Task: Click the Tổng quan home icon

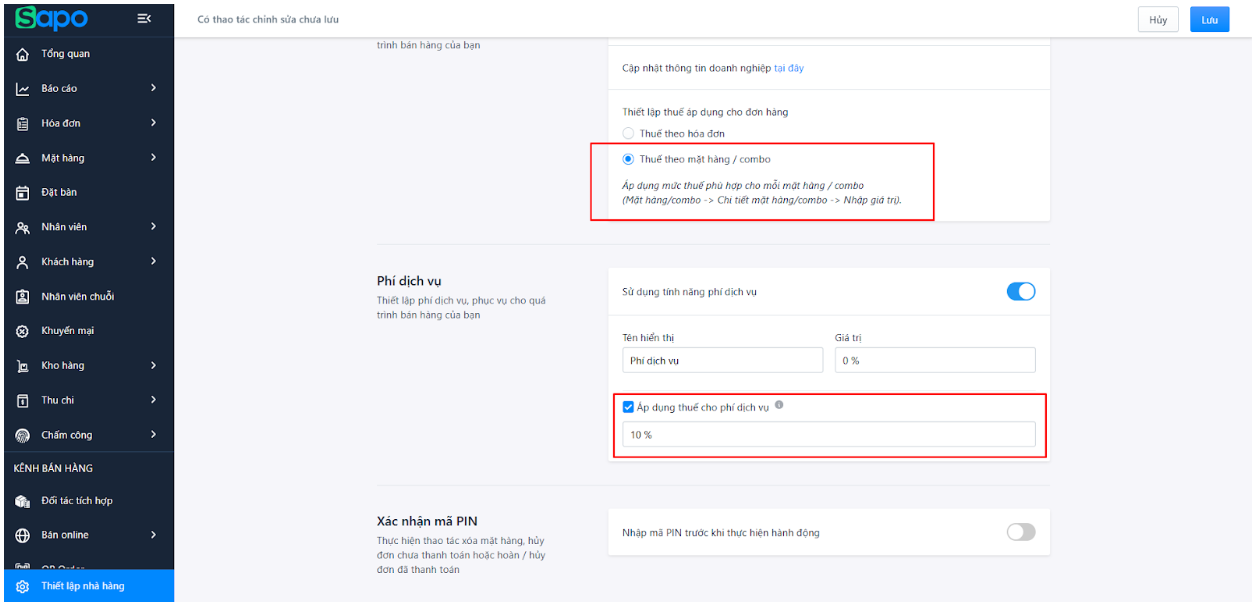Action: point(22,54)
